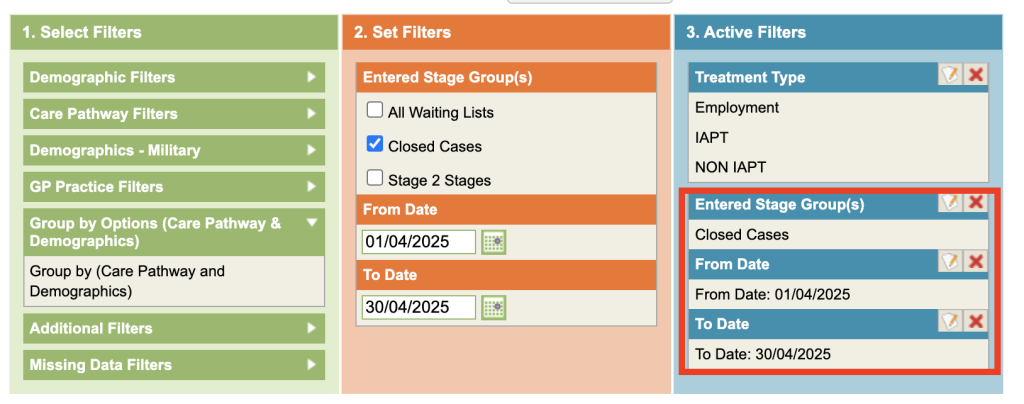Edit the To Date active filter
The image size is (1024, 404).
pyautogui.click(x=950, y=321)
